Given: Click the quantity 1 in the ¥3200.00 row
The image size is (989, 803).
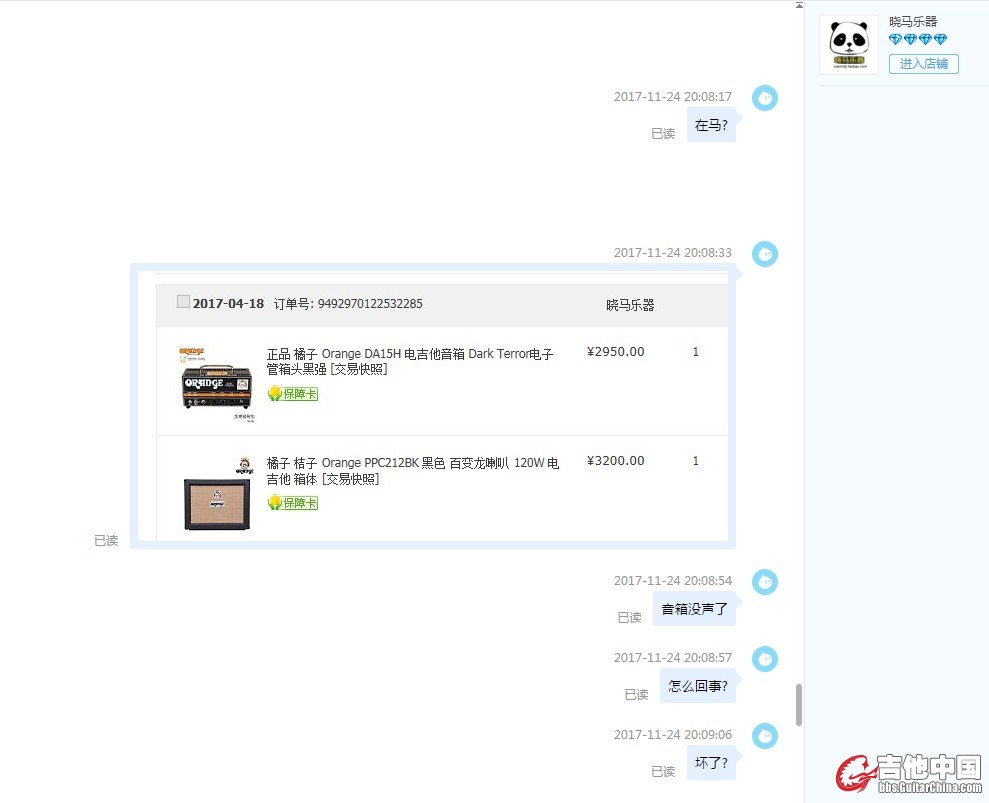Looking at the screenshot, I should [x=696, y=461].
